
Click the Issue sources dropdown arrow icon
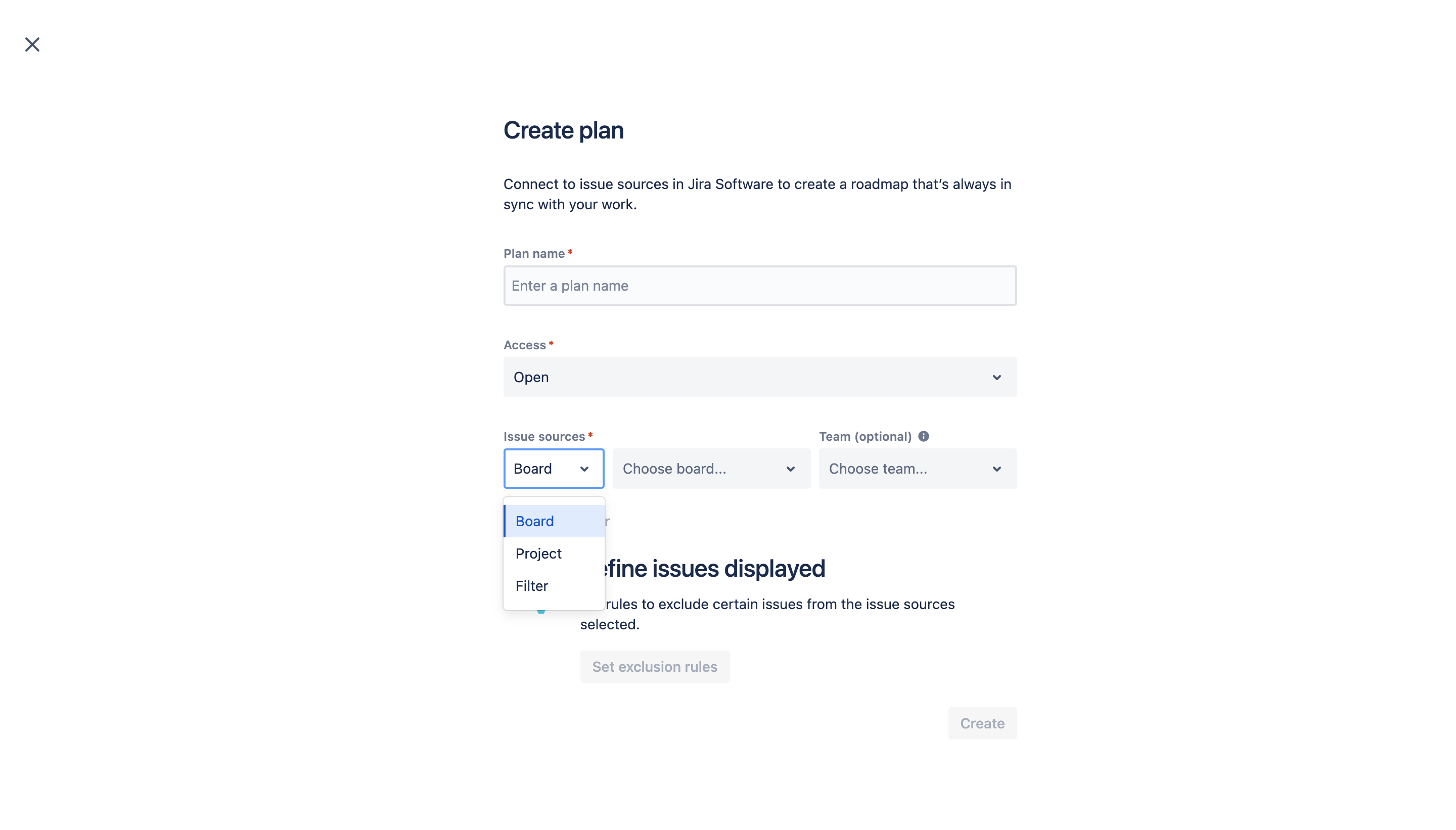coord(584,468)
